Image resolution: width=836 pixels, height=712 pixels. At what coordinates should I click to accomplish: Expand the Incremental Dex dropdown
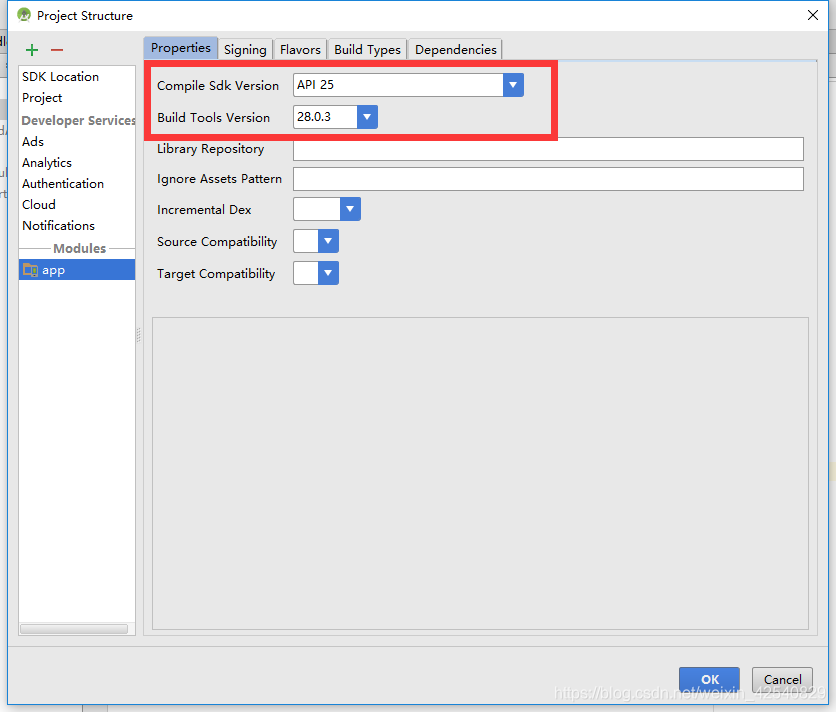click(350, 209)
